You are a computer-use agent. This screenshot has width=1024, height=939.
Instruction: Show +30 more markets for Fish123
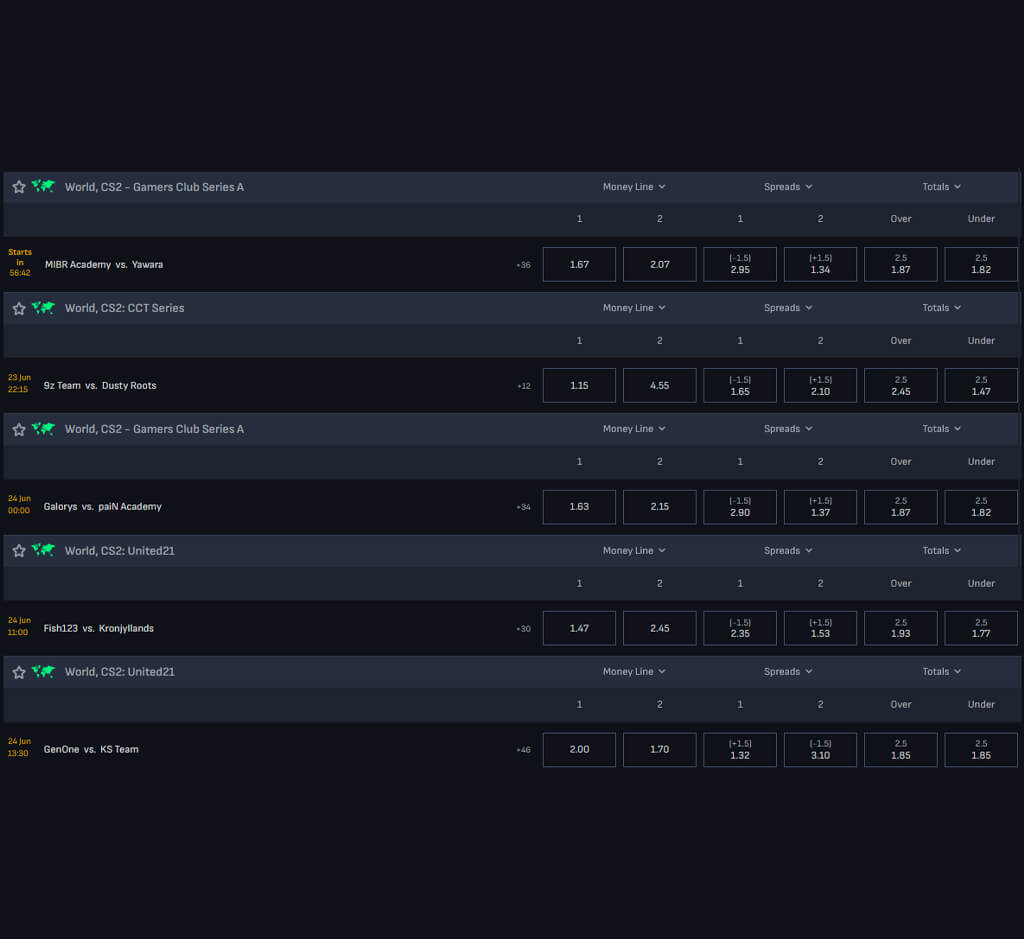pyautogui.click(x=523, y=629)
